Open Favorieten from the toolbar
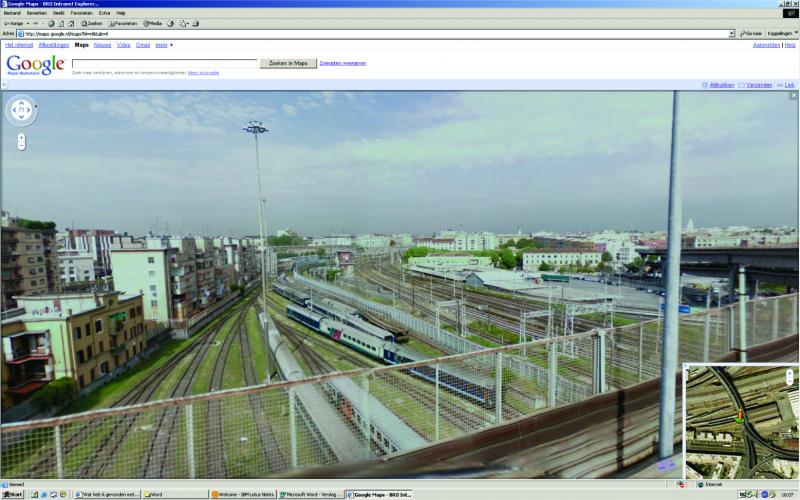 click(x=123, y=23)
